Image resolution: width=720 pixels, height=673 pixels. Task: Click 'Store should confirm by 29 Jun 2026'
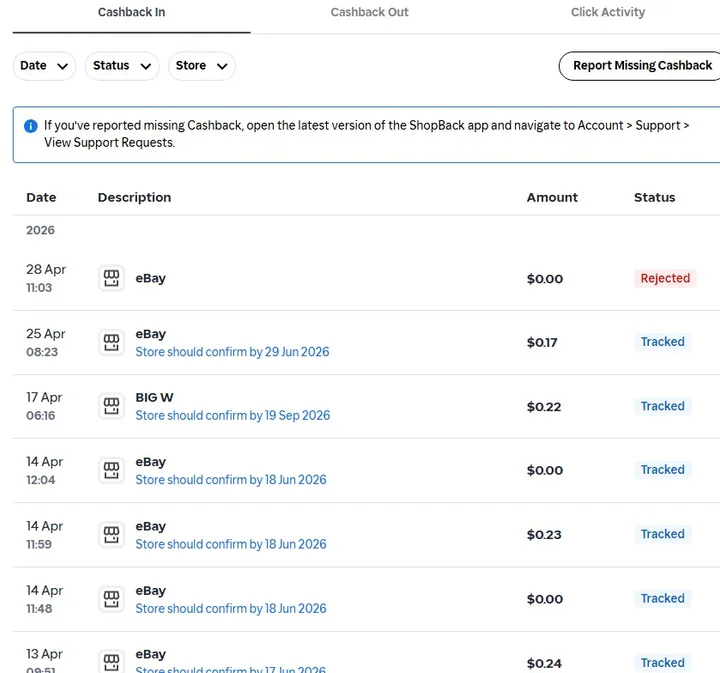tap(232, 352)
